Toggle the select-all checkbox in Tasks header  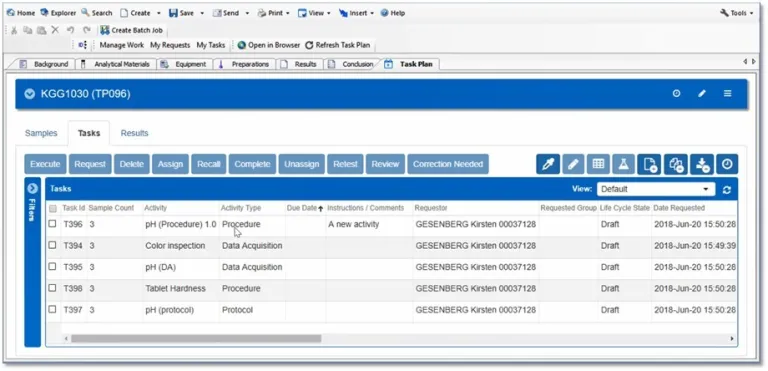pos(53,208)
